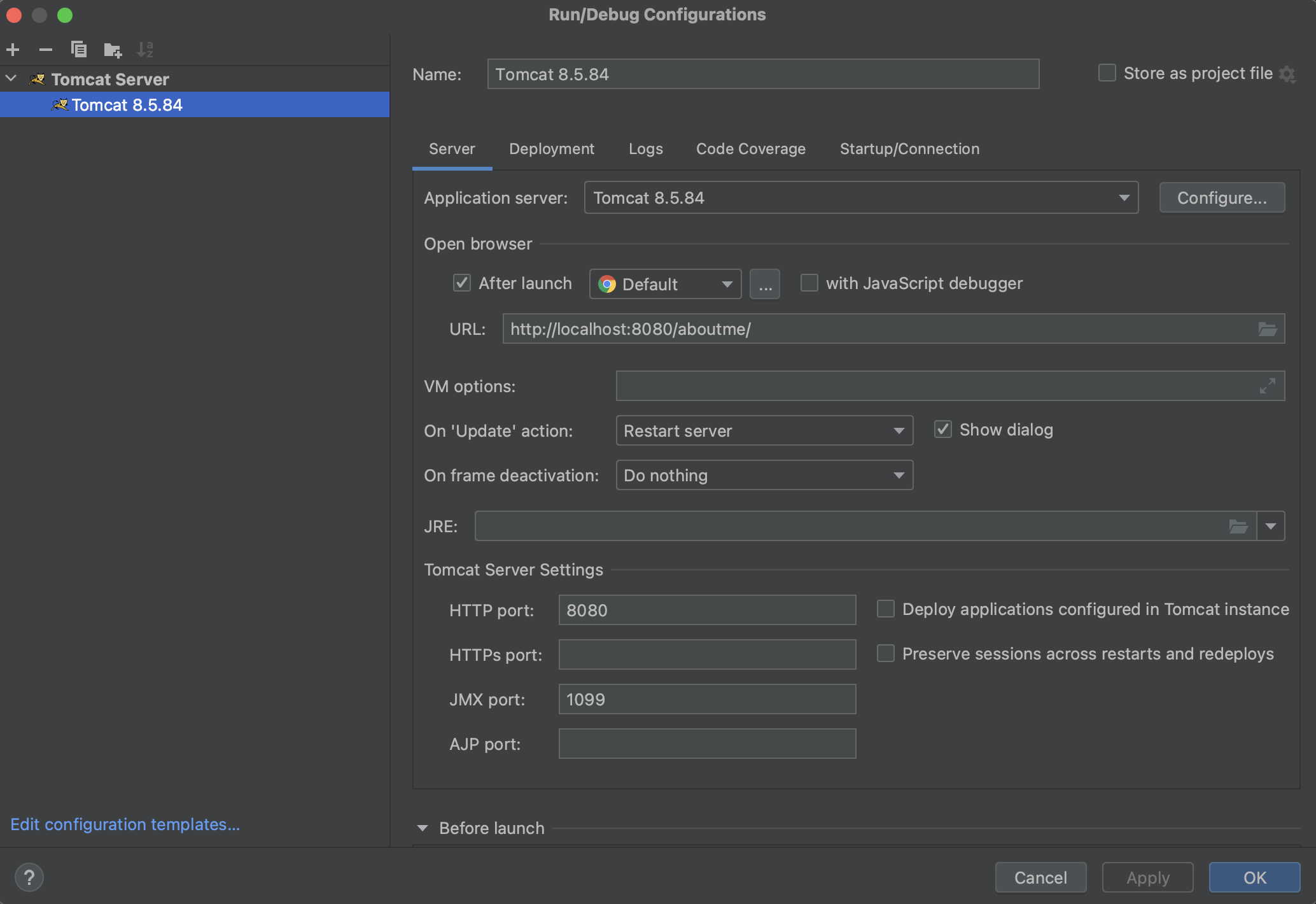Add a new configuration with plus icon
The height and width of the screenshot is (904, 1316).
pyautogui.click(x=13, y=50)
